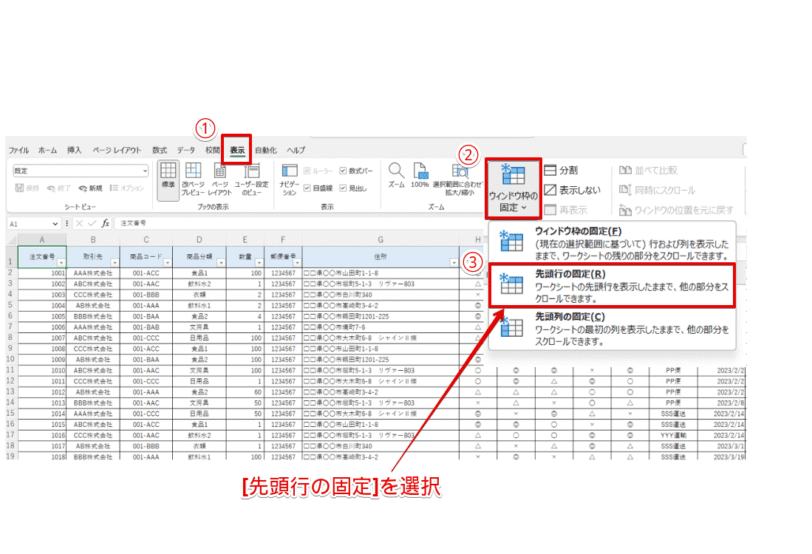
Task: Open filter dropdown for 注文番号 column
Action: [x=61, y=263]
